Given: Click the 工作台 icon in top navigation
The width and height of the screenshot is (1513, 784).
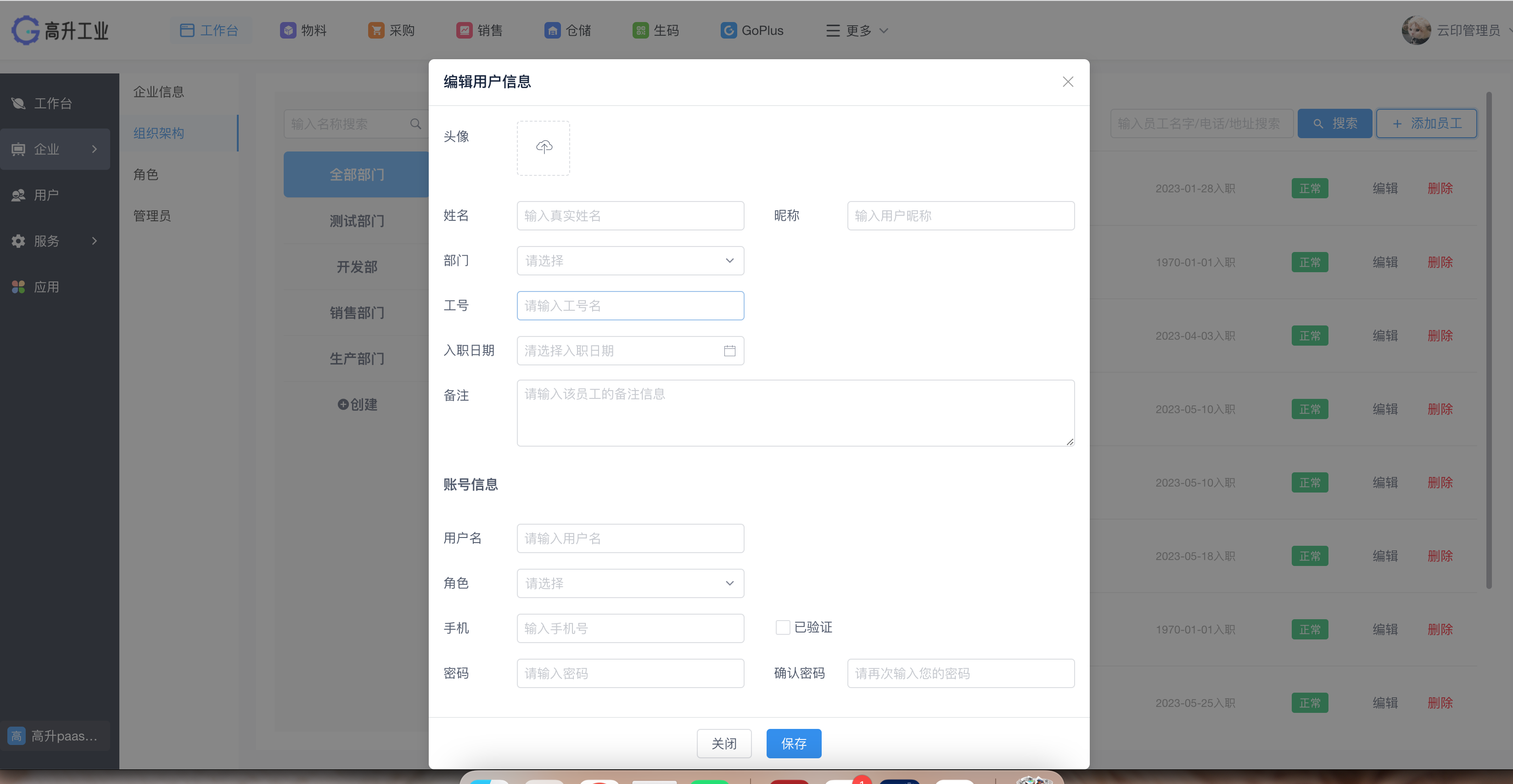Looking at the screenshot, I should tap(187, 31).
